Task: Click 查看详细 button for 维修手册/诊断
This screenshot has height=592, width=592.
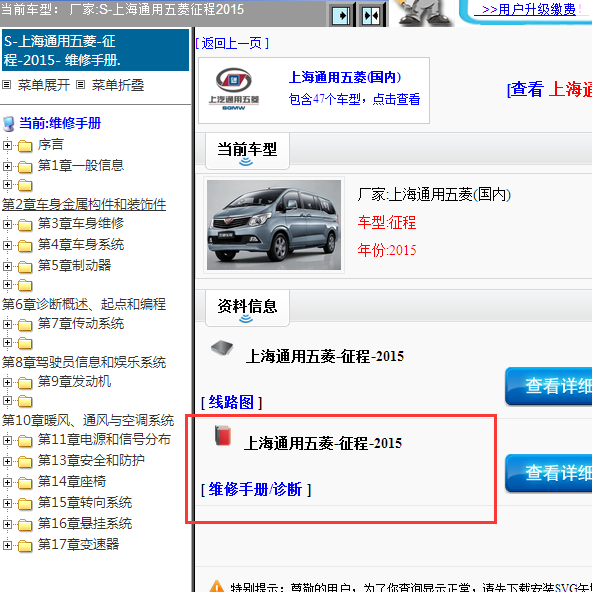Action: (x=549, y=473)
